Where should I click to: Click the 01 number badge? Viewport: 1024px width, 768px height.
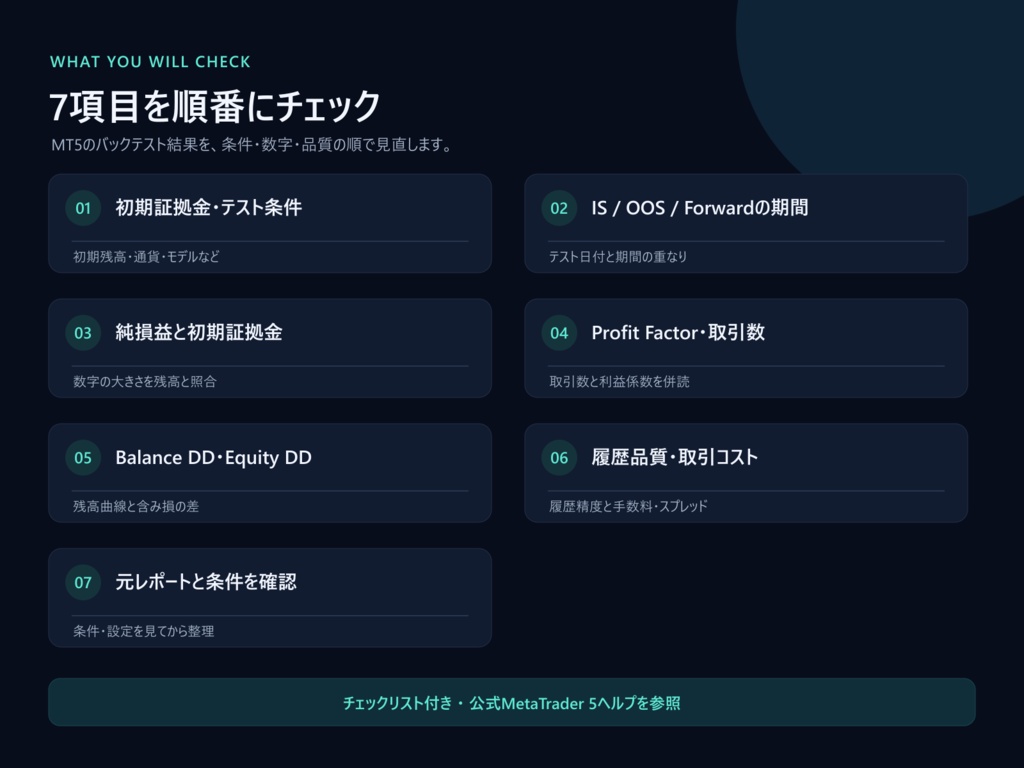pyautogui.click(x=83, y=208)
